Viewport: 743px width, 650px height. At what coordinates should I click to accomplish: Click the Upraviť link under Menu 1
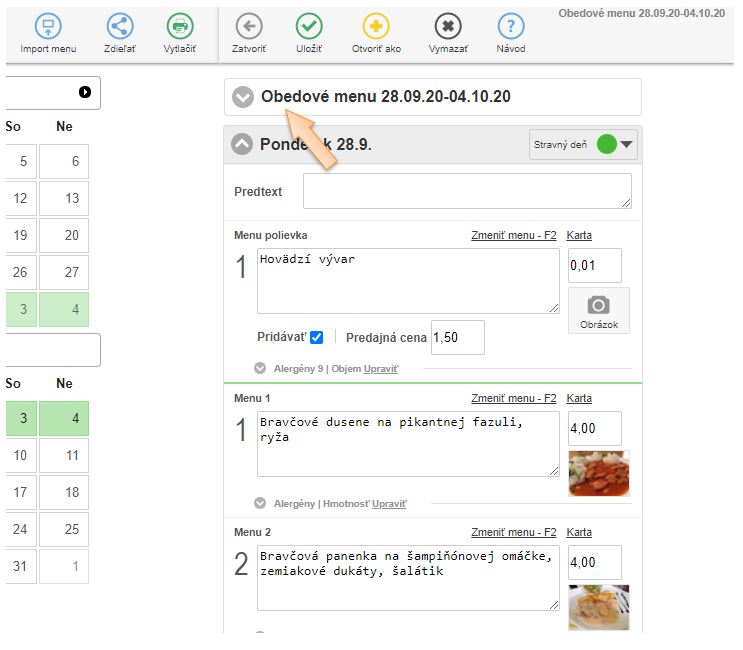[389, 504]
